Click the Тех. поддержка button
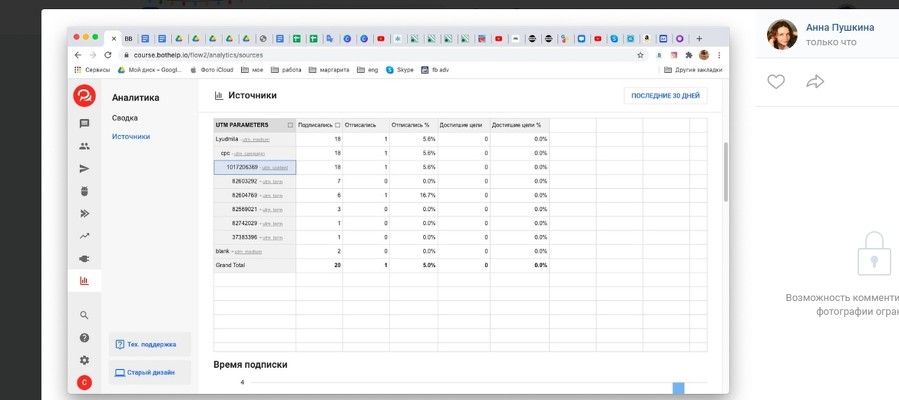 [x=150, y=344]
